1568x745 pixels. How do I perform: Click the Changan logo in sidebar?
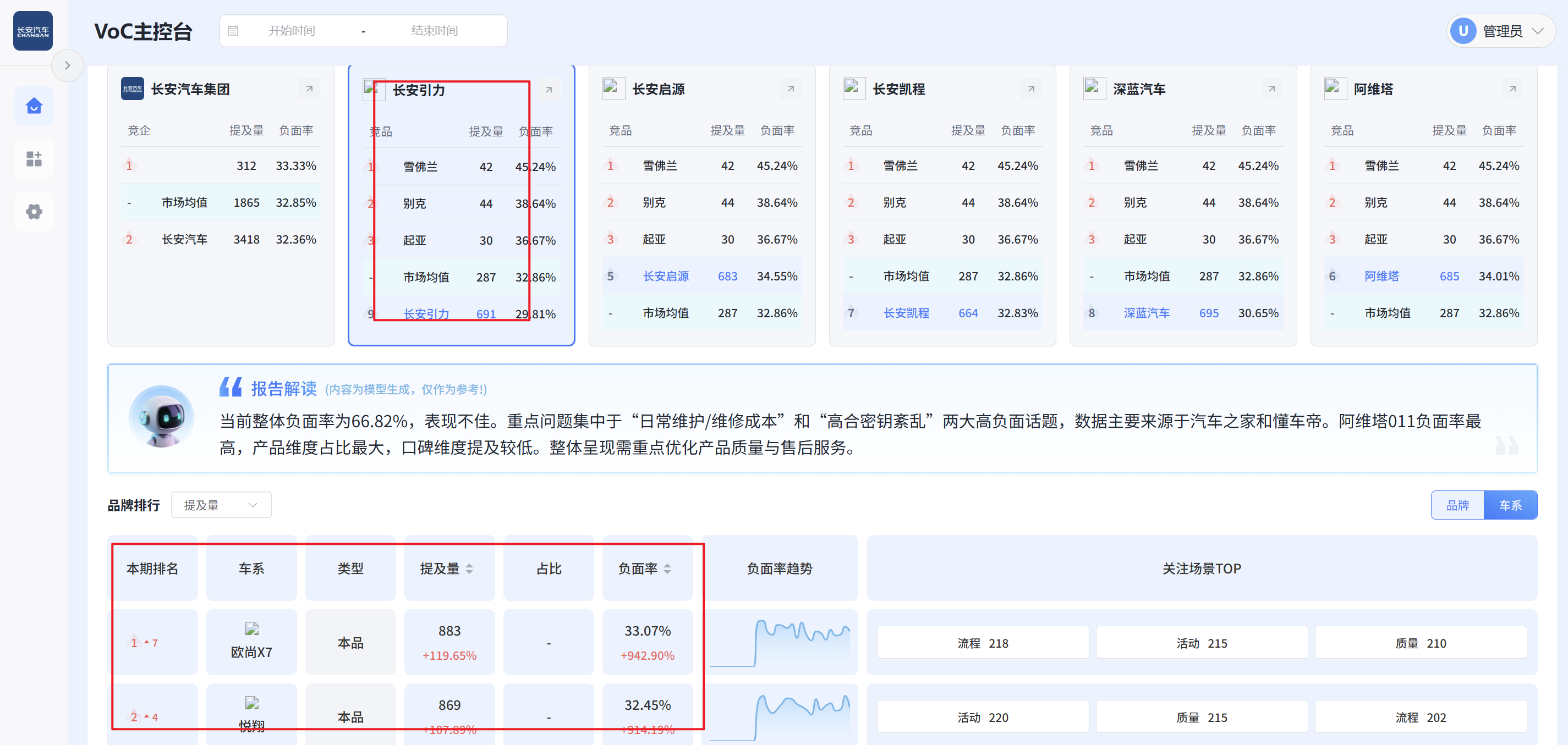click(33, 31)
